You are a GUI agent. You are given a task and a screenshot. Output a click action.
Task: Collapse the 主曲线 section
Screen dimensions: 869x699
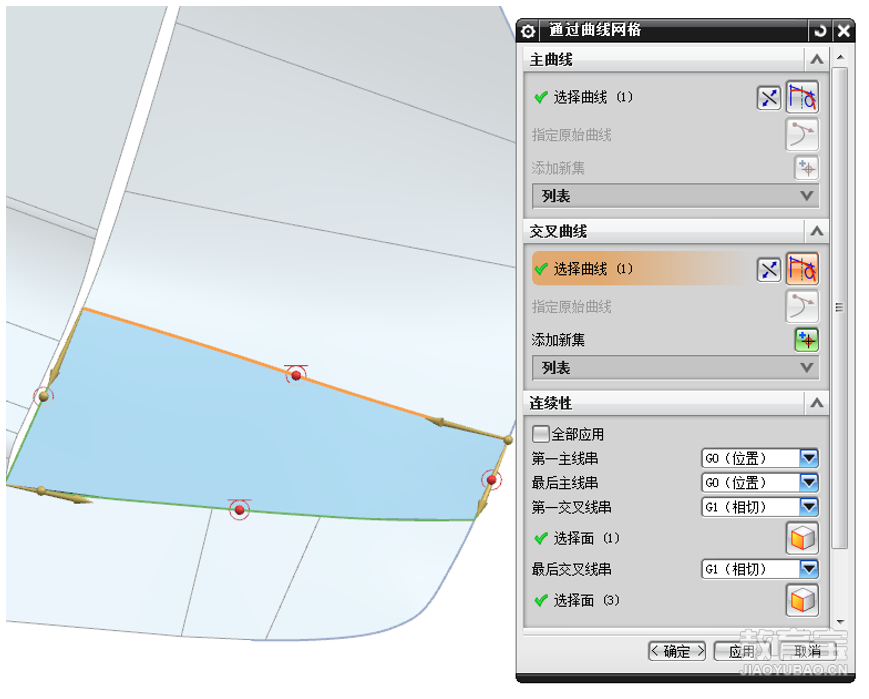(x=816, y=59)
